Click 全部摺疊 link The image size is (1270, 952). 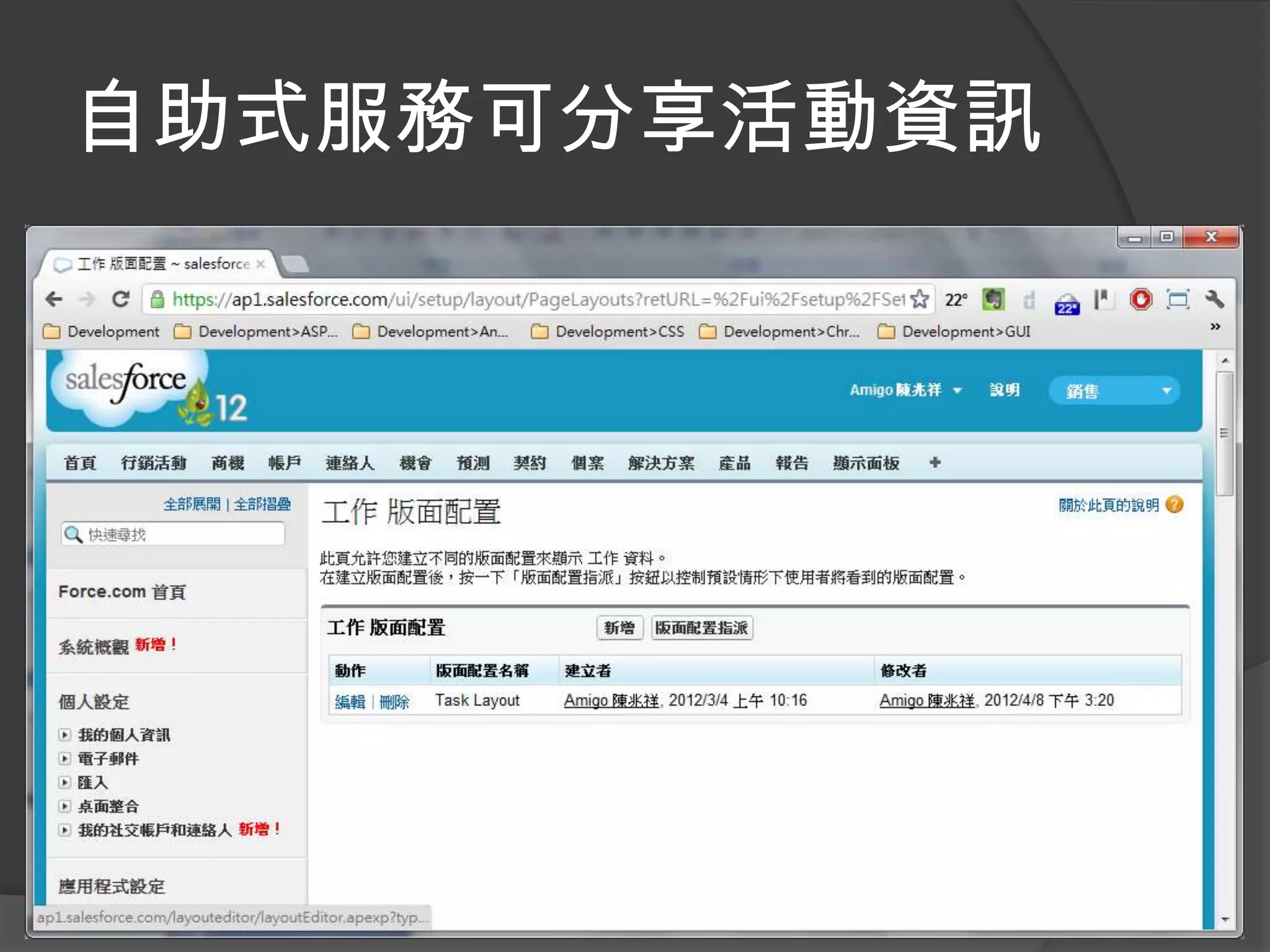(x=262, y=504)
